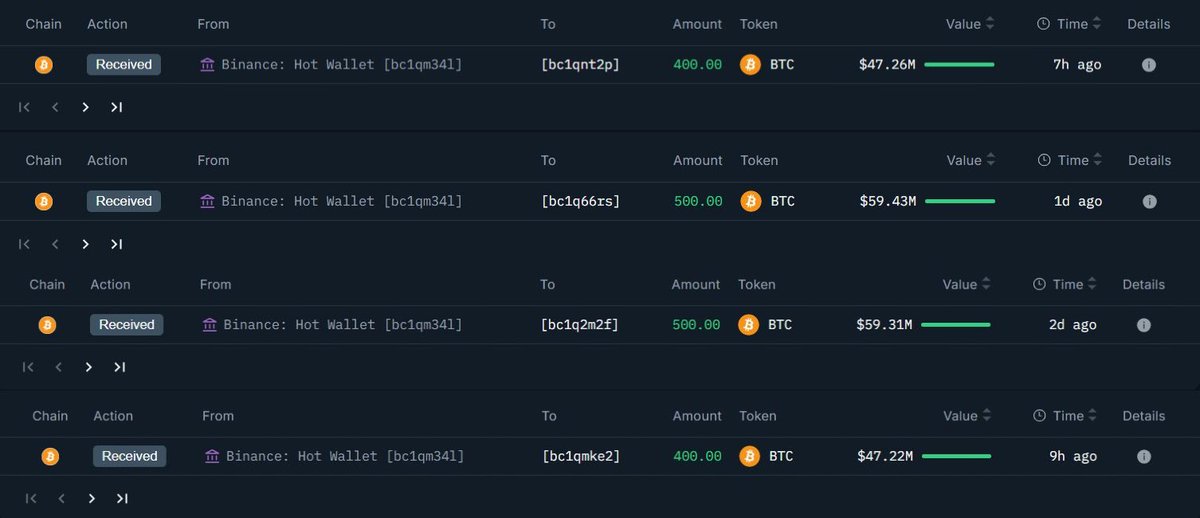Click the BTC token icon in the $47.22M row

click(x=750, y=457)
